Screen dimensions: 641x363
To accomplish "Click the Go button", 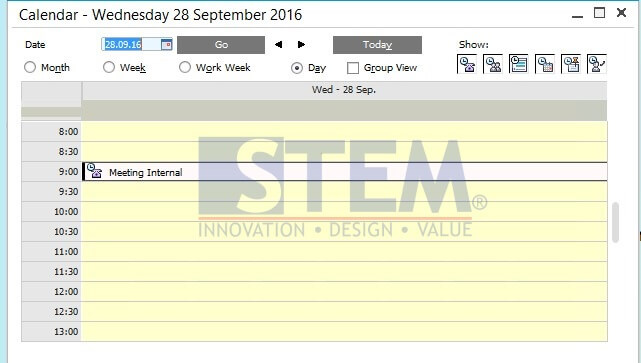I will pos(221,45).
